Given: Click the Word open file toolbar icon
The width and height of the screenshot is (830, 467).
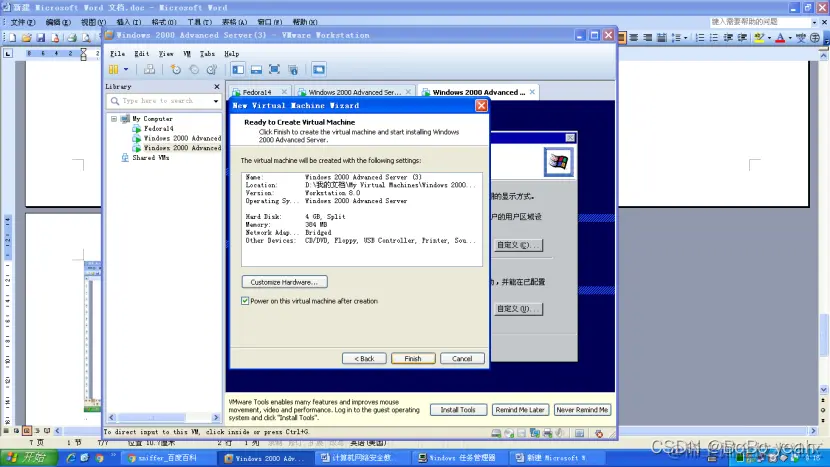Looking at the screenshot, I should tap(26, 38).
